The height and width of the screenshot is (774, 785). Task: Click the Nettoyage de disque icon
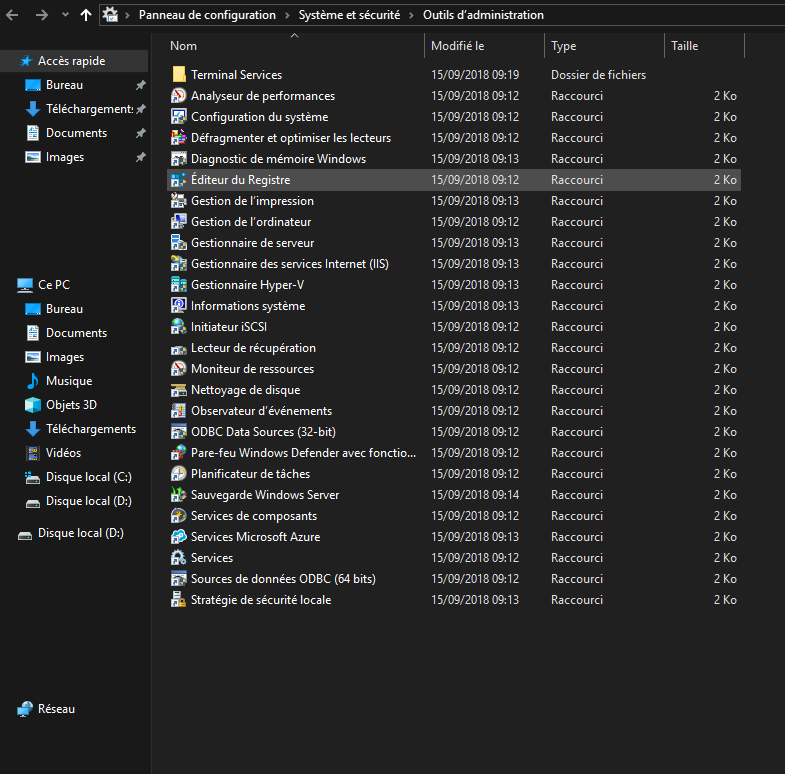pos(179,390)
